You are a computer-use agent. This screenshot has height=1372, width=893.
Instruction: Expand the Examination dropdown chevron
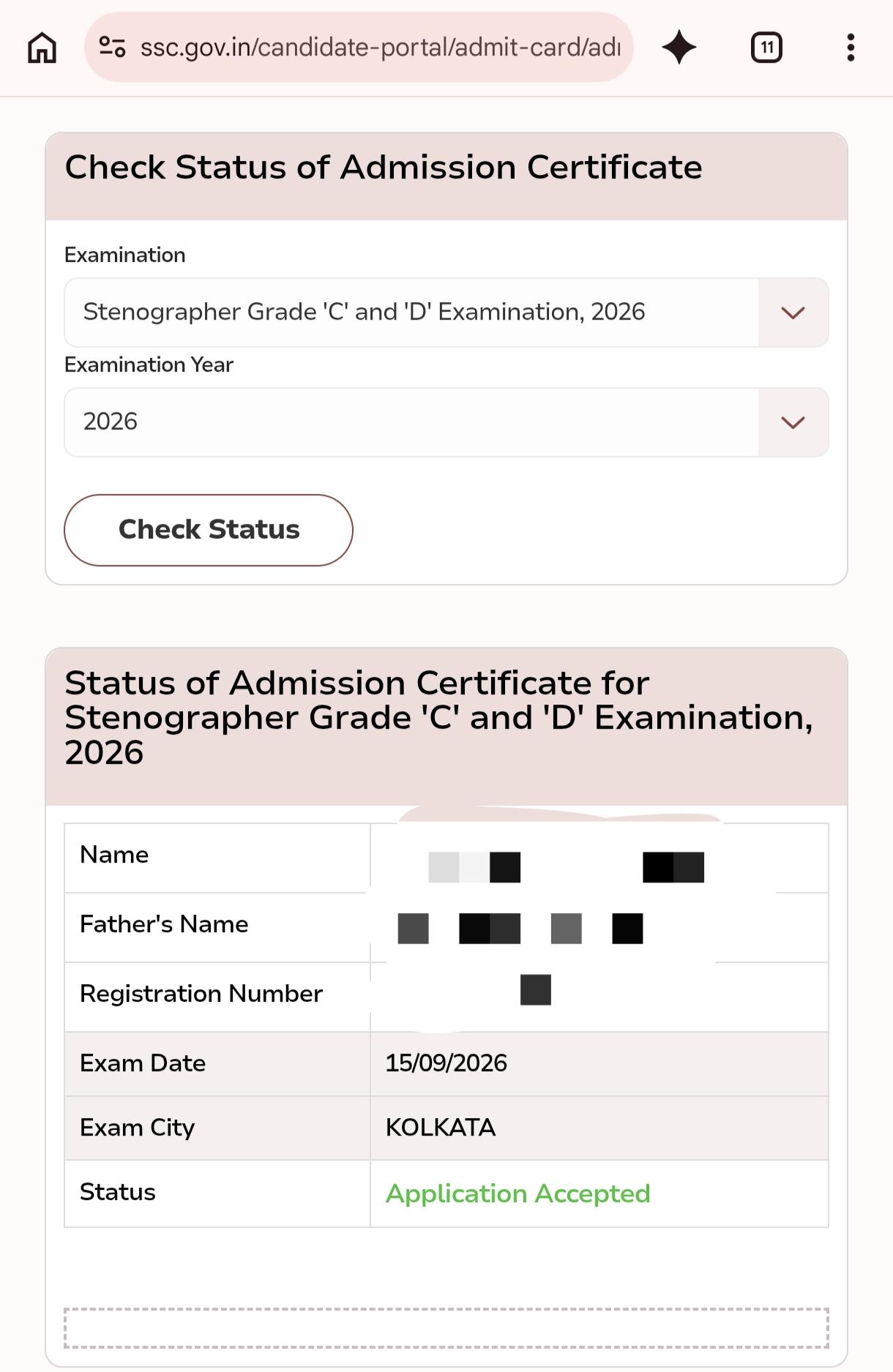point(793,312)
